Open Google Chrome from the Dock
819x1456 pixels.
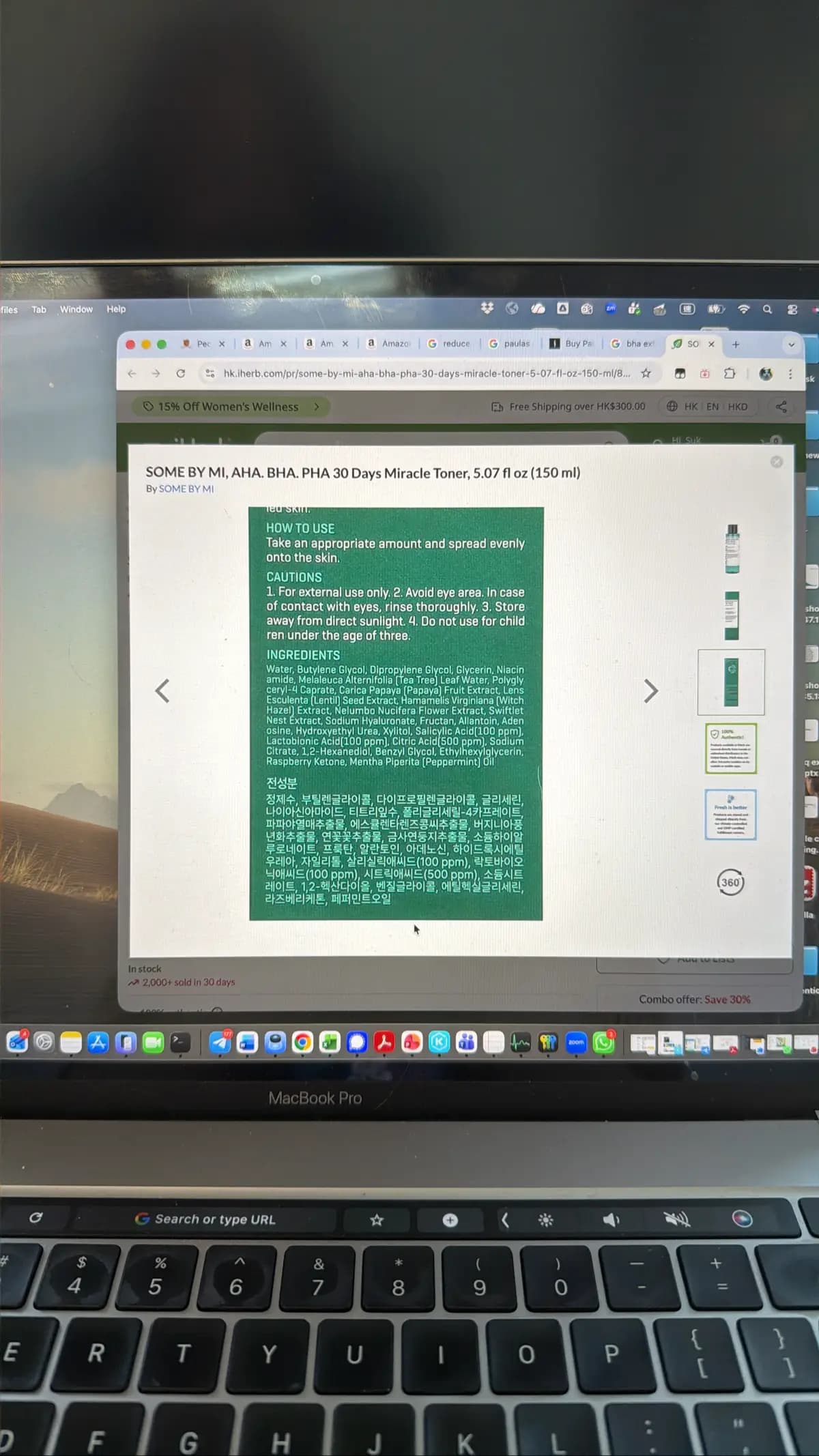[x=302, y=1042]
